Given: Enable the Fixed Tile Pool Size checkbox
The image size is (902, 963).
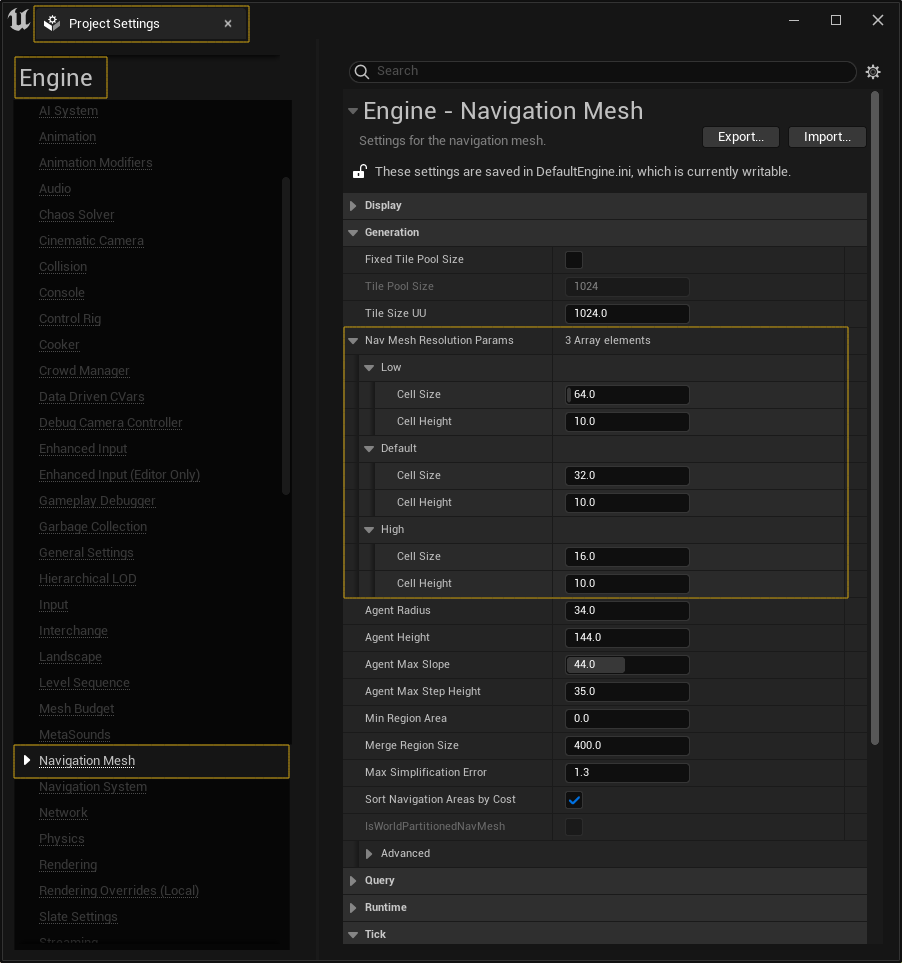Looking at the screenshot, I should click(x=573, y=259).
